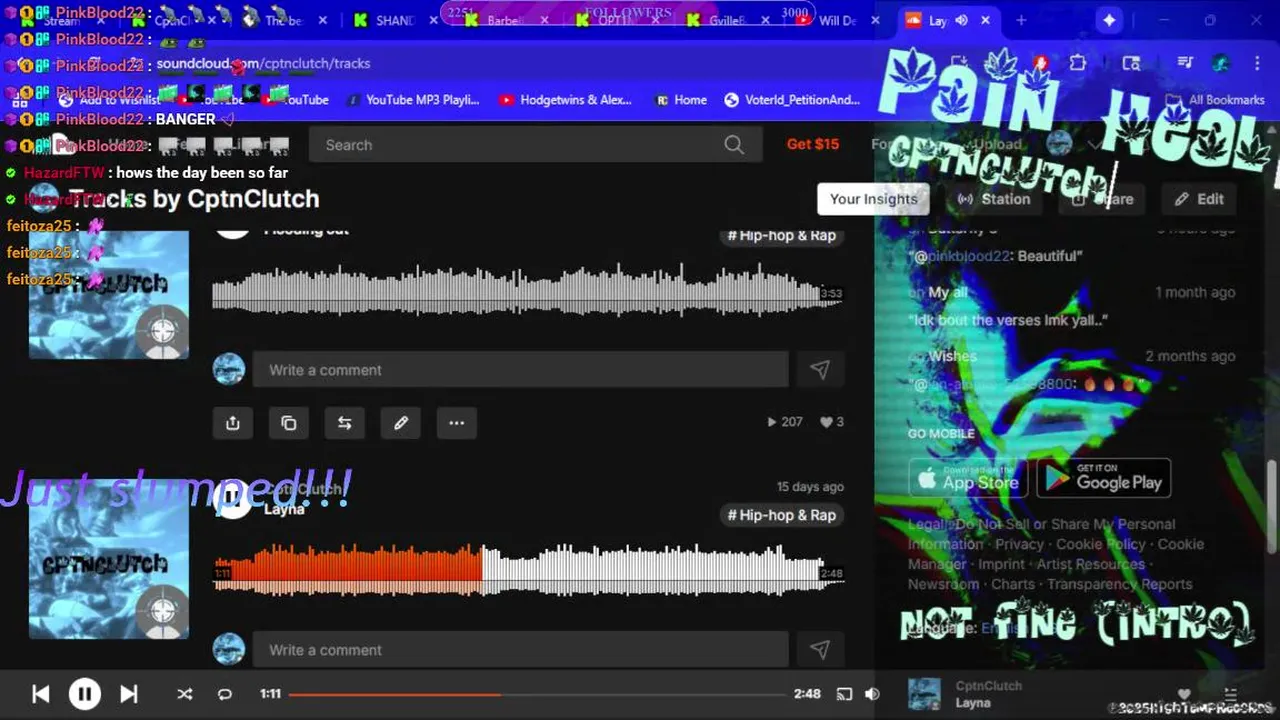The width and height of the screenshot is (1280, 720).
Task: Open the Layna track title
Action: 284,510
